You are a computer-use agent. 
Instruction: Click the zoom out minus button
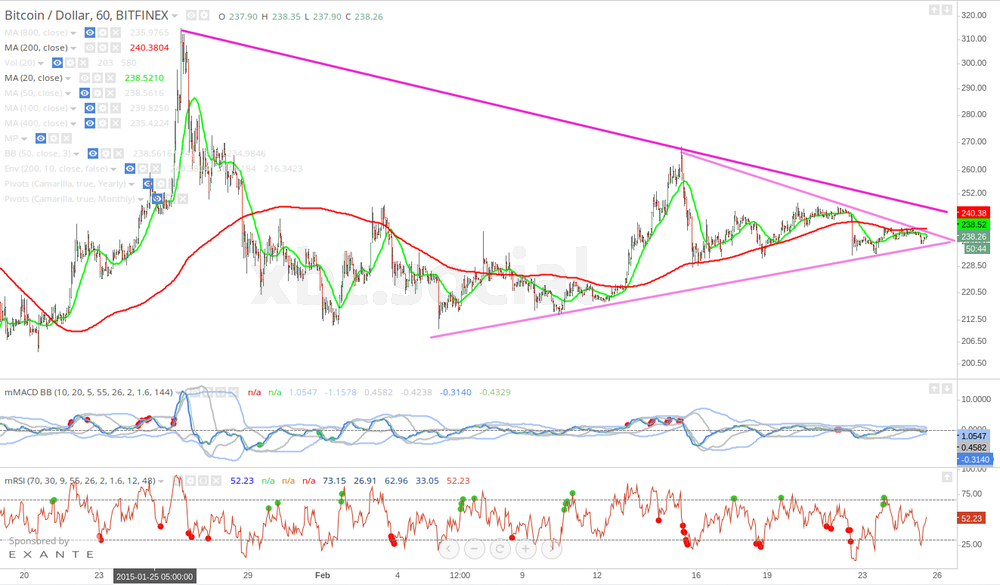click(x=474, y=548)
